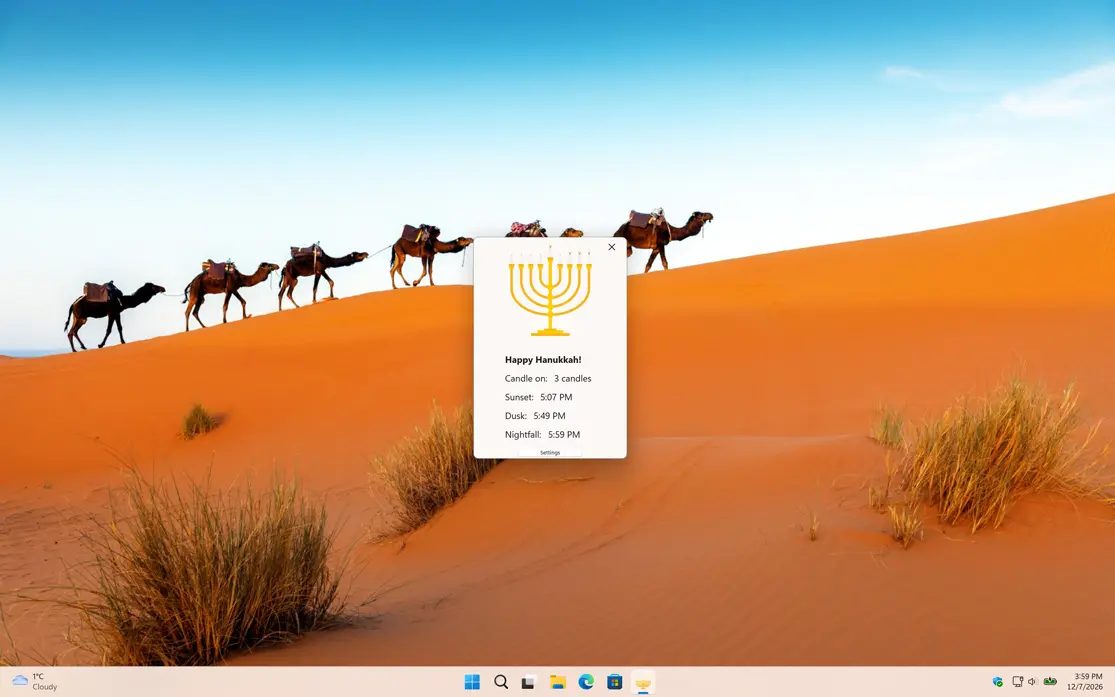Open Microsoft Edge
This screenshot has width=1115, height=697.
pos(586,681)
